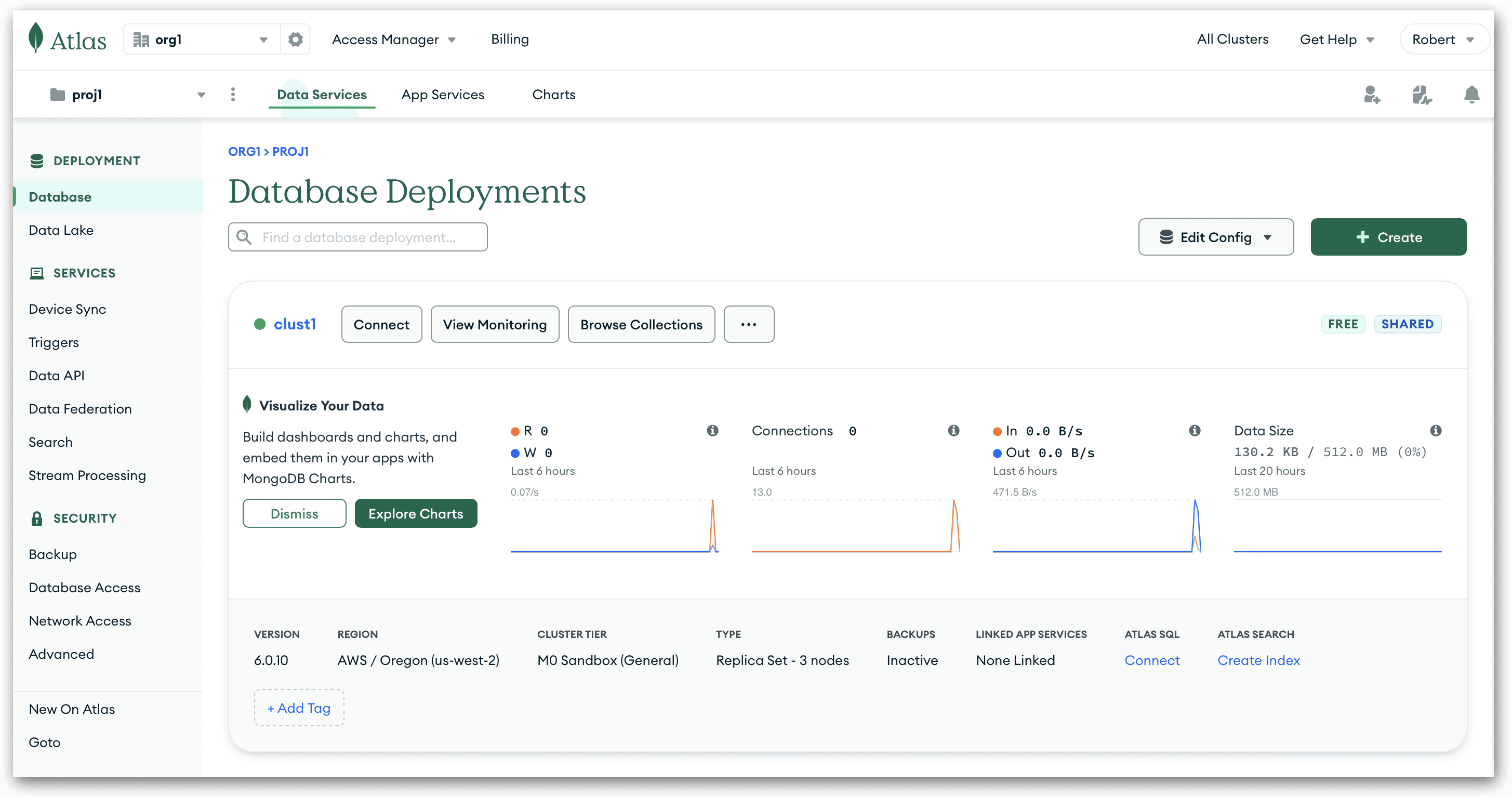This screenshot has width=1512, height=798.
Task: Click the FREE badge
Action: click(x=1343, y=324)
